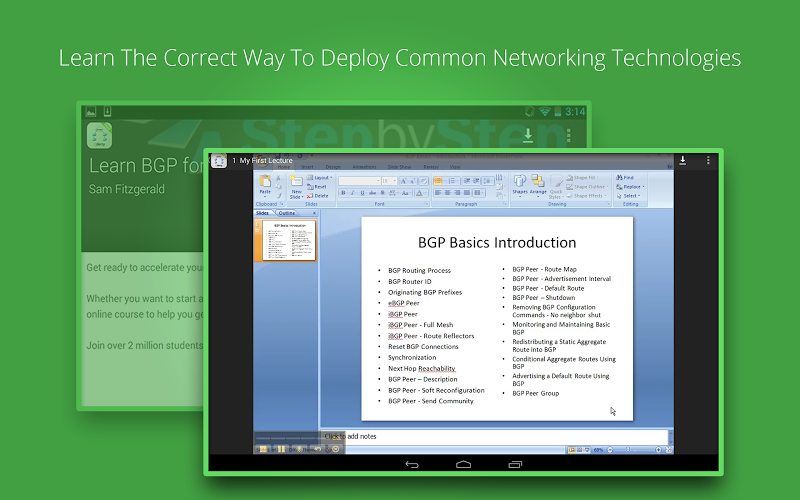This screenshot has width=800, height=500.
Task: Click the Italic formatting button
Action: (x=353, y=193)
